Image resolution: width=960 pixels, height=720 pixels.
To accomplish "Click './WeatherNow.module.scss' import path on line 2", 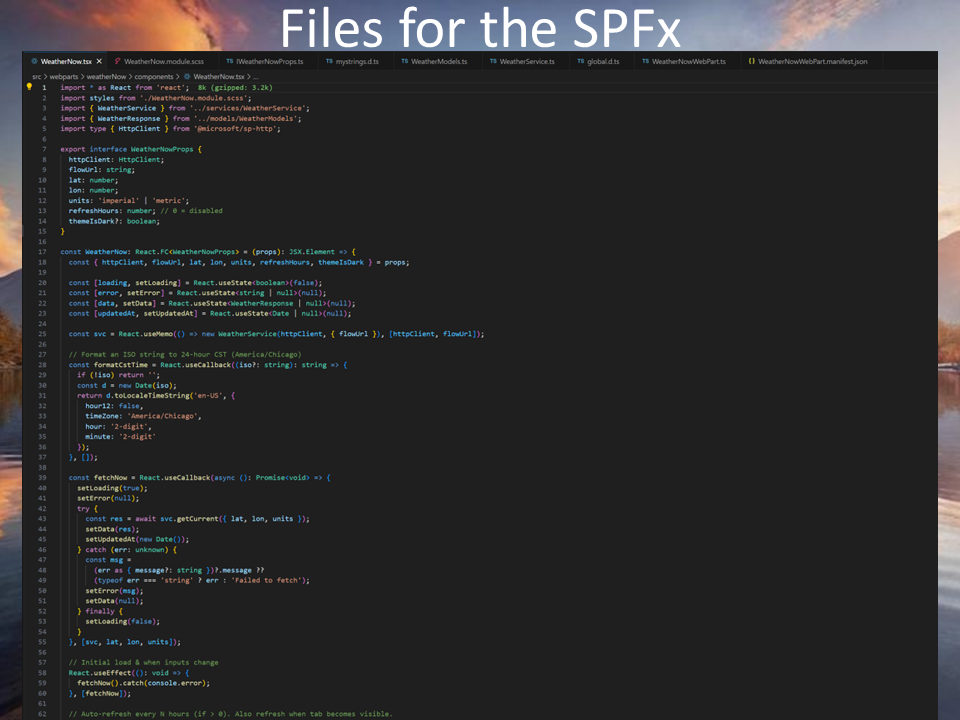I will point(195,98).
